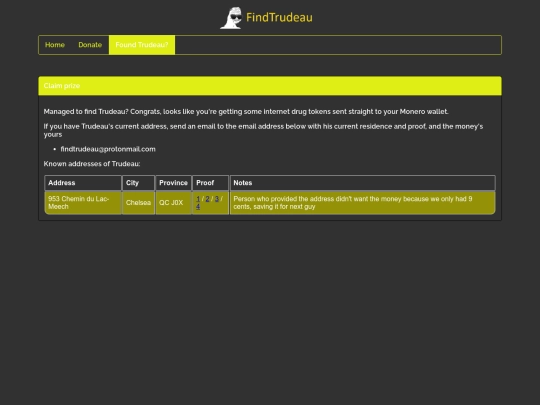Open the Home menu item
Image resolution: width=540 pixels, height=405 pixels.
pos(55,45)
